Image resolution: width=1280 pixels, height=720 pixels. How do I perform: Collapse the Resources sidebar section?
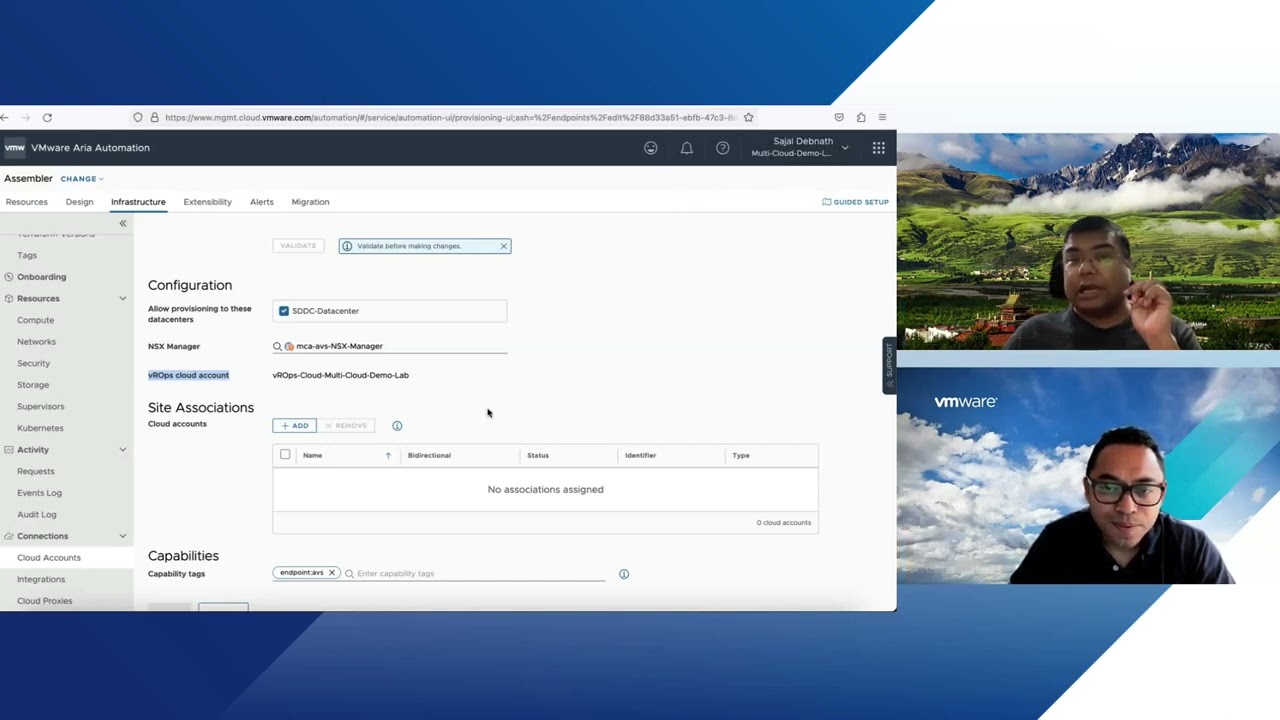coord(123,298)
